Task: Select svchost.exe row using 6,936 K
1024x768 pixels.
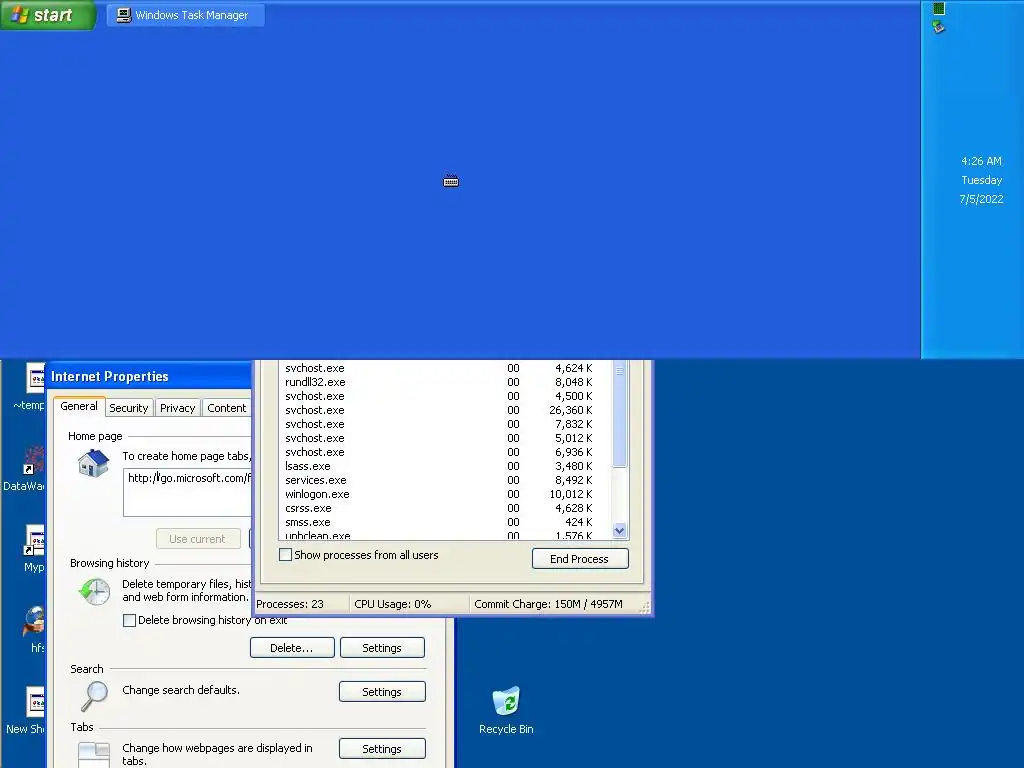Action: pos(445,452)
